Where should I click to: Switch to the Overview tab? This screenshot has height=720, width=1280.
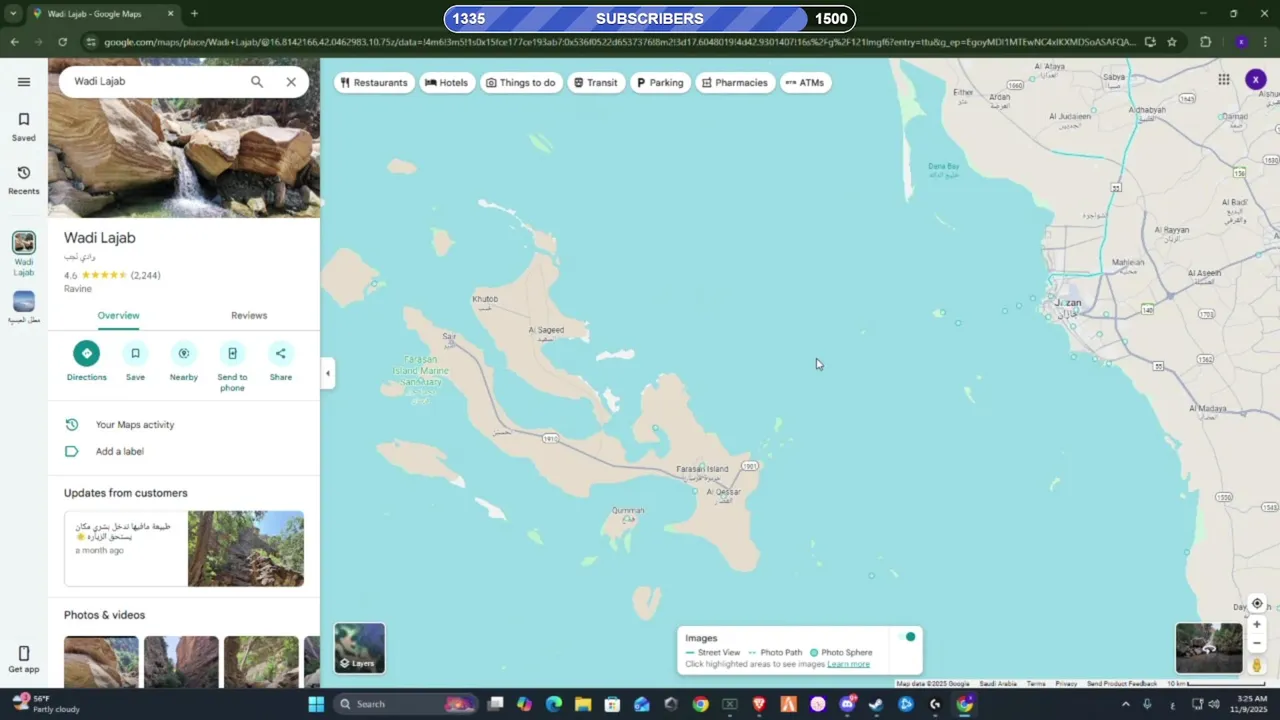click(118, 315)
